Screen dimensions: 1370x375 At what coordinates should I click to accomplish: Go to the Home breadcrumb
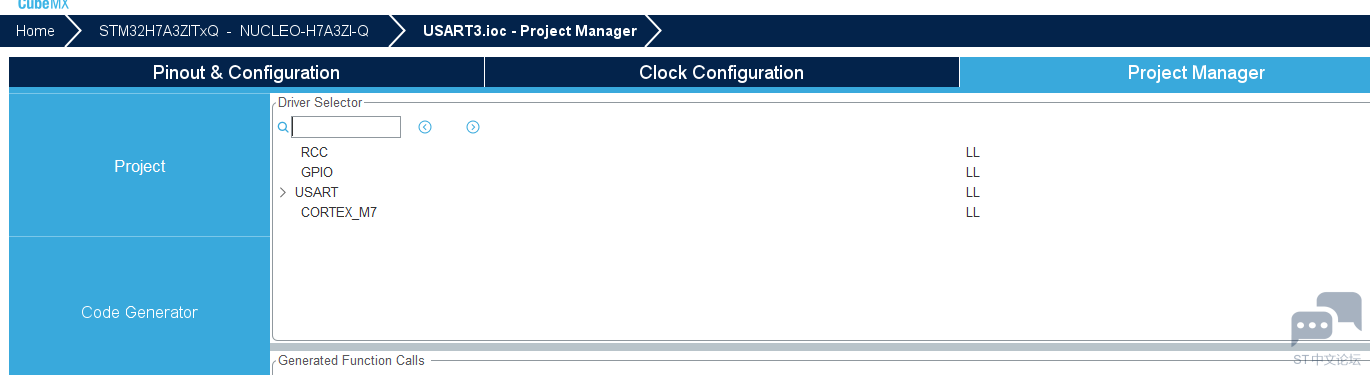point(35,31)
